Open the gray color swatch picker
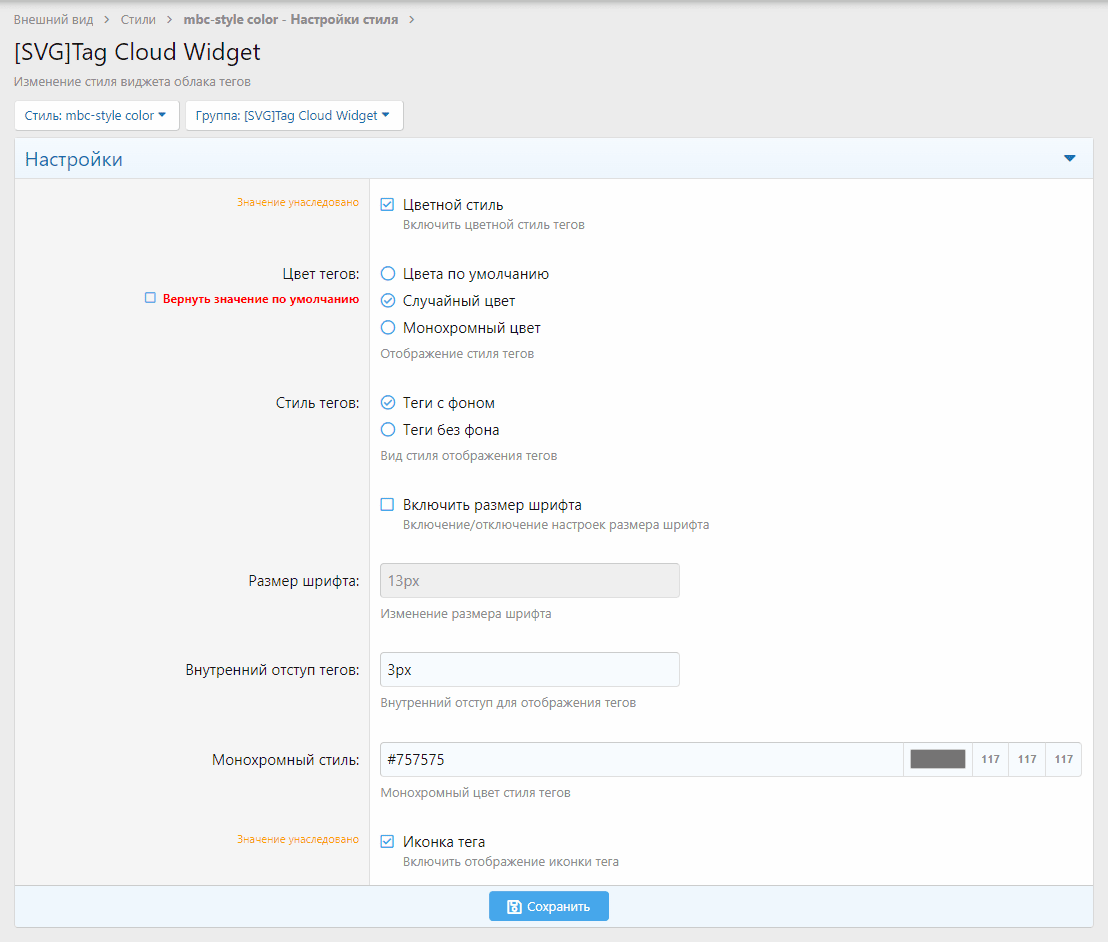 pos(938,760)
